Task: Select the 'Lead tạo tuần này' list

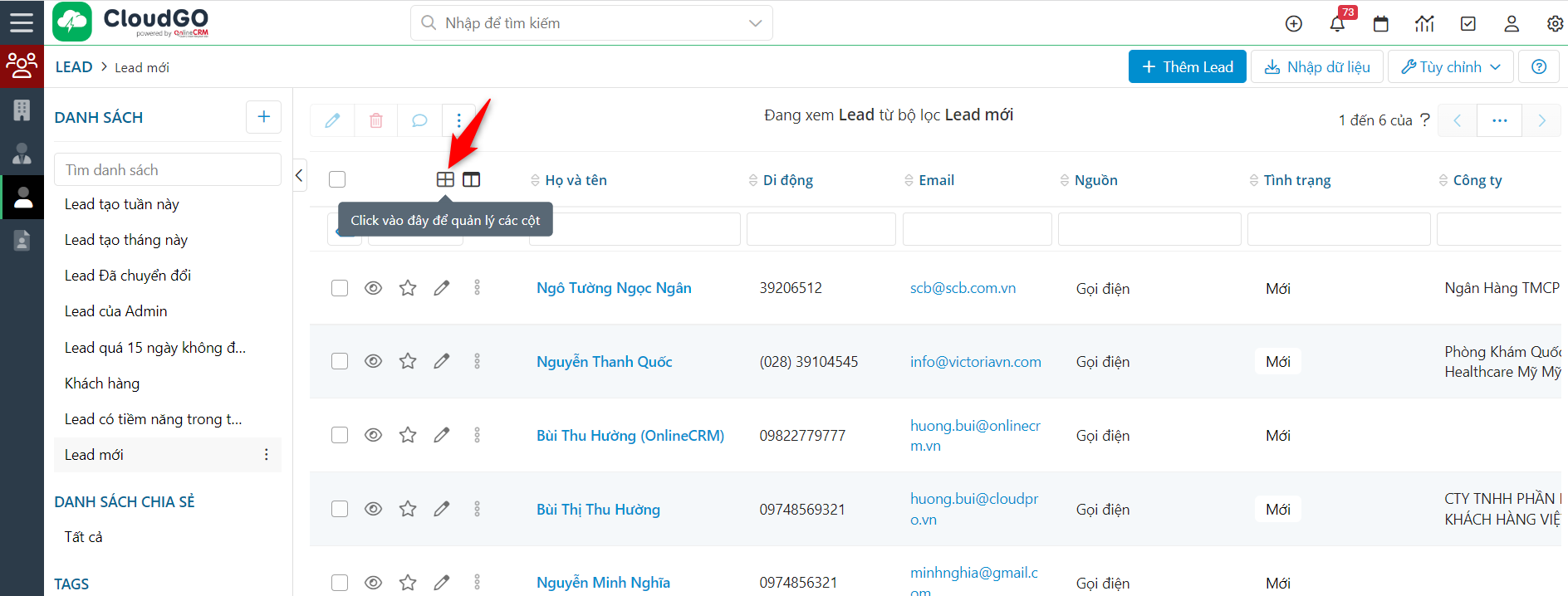Action: [122, 204]
